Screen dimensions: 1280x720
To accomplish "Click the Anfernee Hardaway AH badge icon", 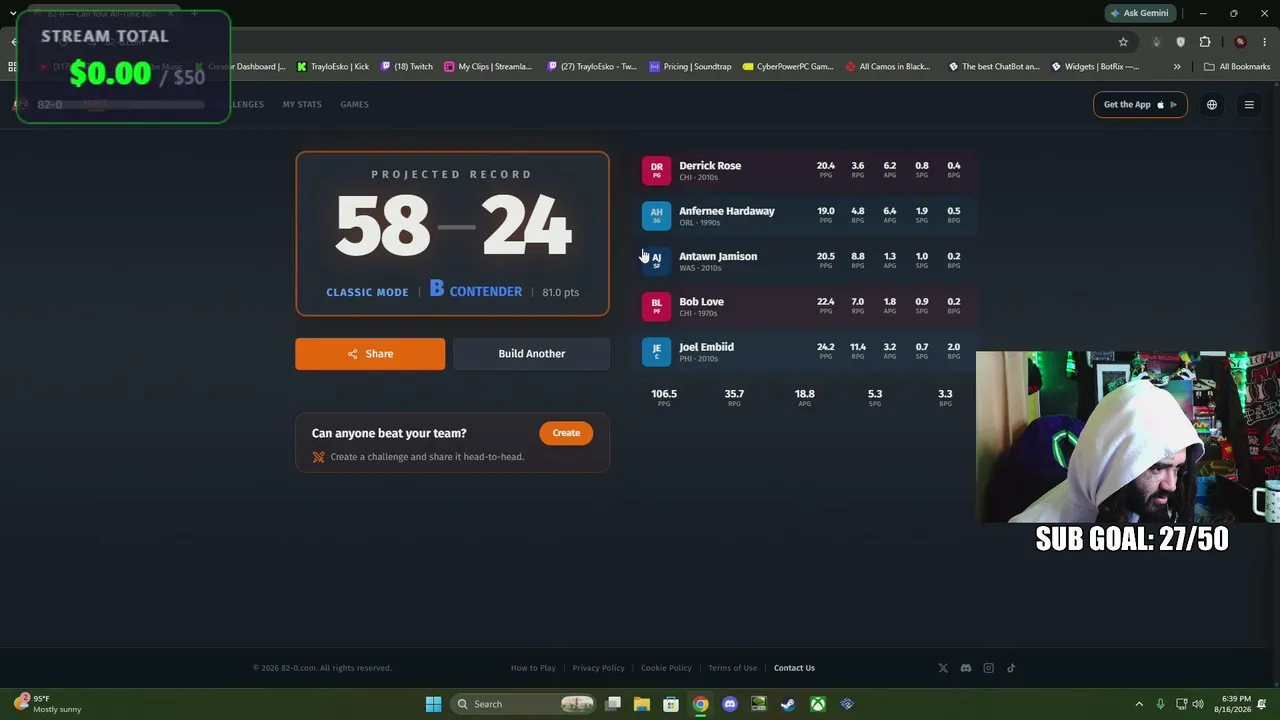I will [x=656, y=215].
